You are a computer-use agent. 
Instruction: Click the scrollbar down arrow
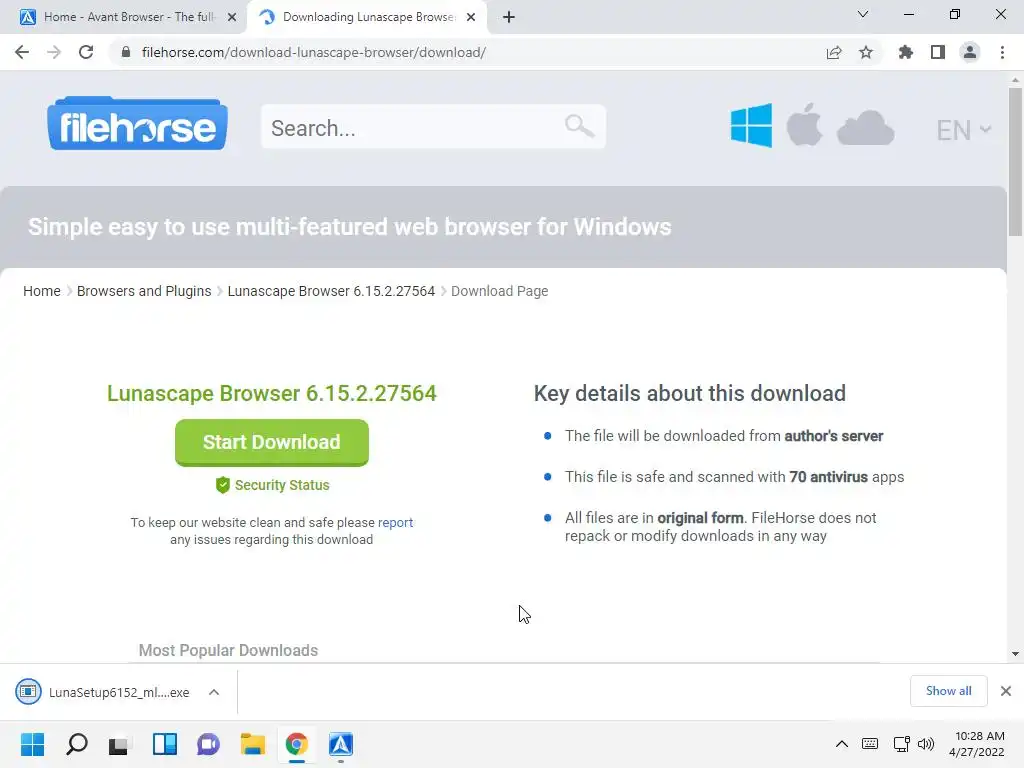coord(1015,654)
